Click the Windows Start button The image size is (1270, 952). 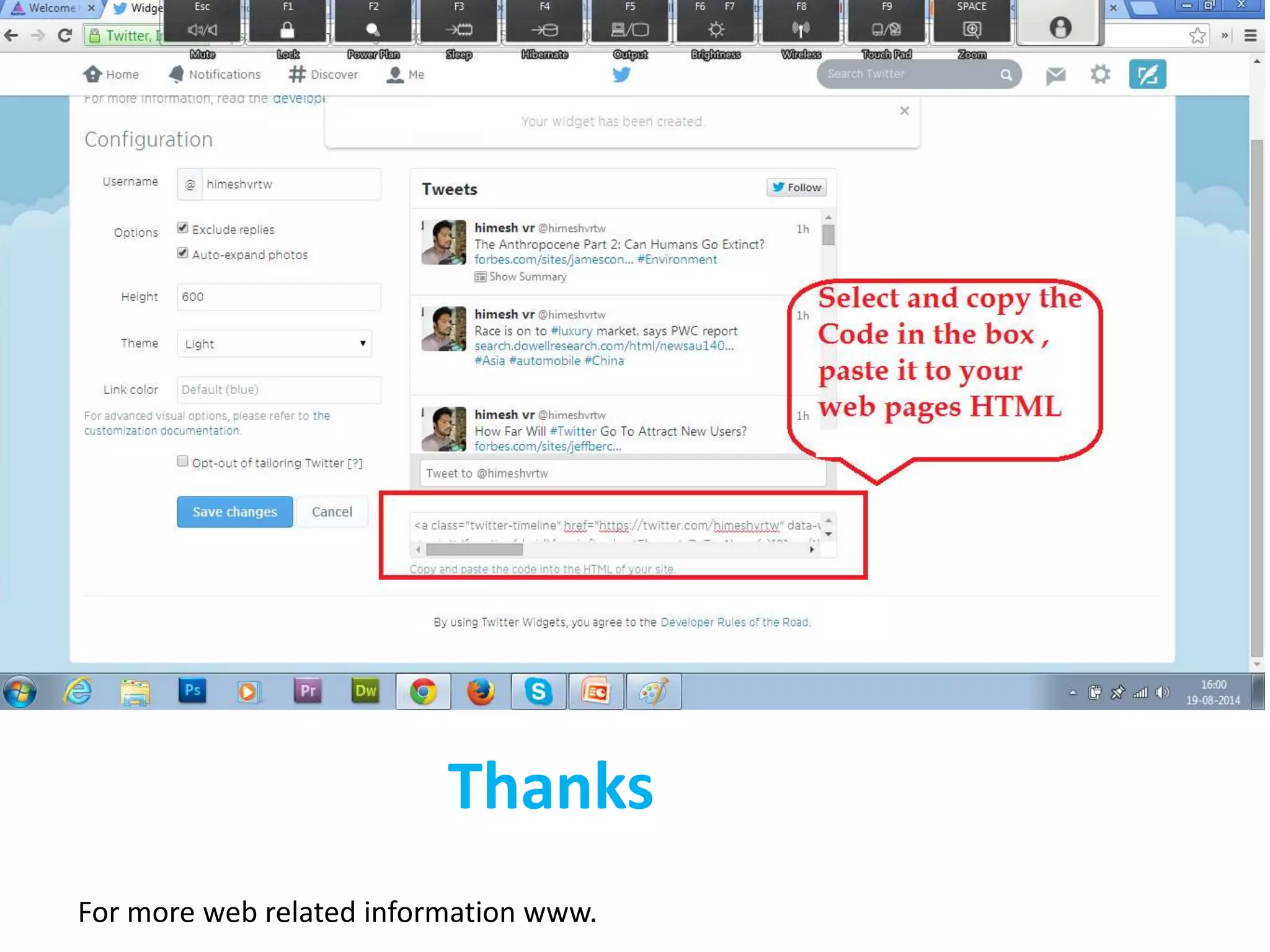[x=20, y=691]
